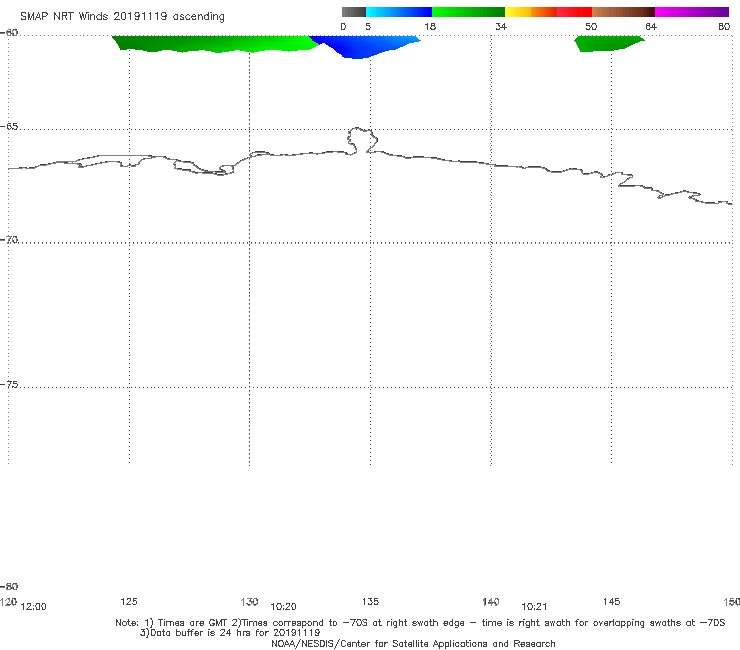Image resolution: width=740 pixels, height=650 pixels.
Task: Click the longitude label '135'
Action: coord(370,601)
